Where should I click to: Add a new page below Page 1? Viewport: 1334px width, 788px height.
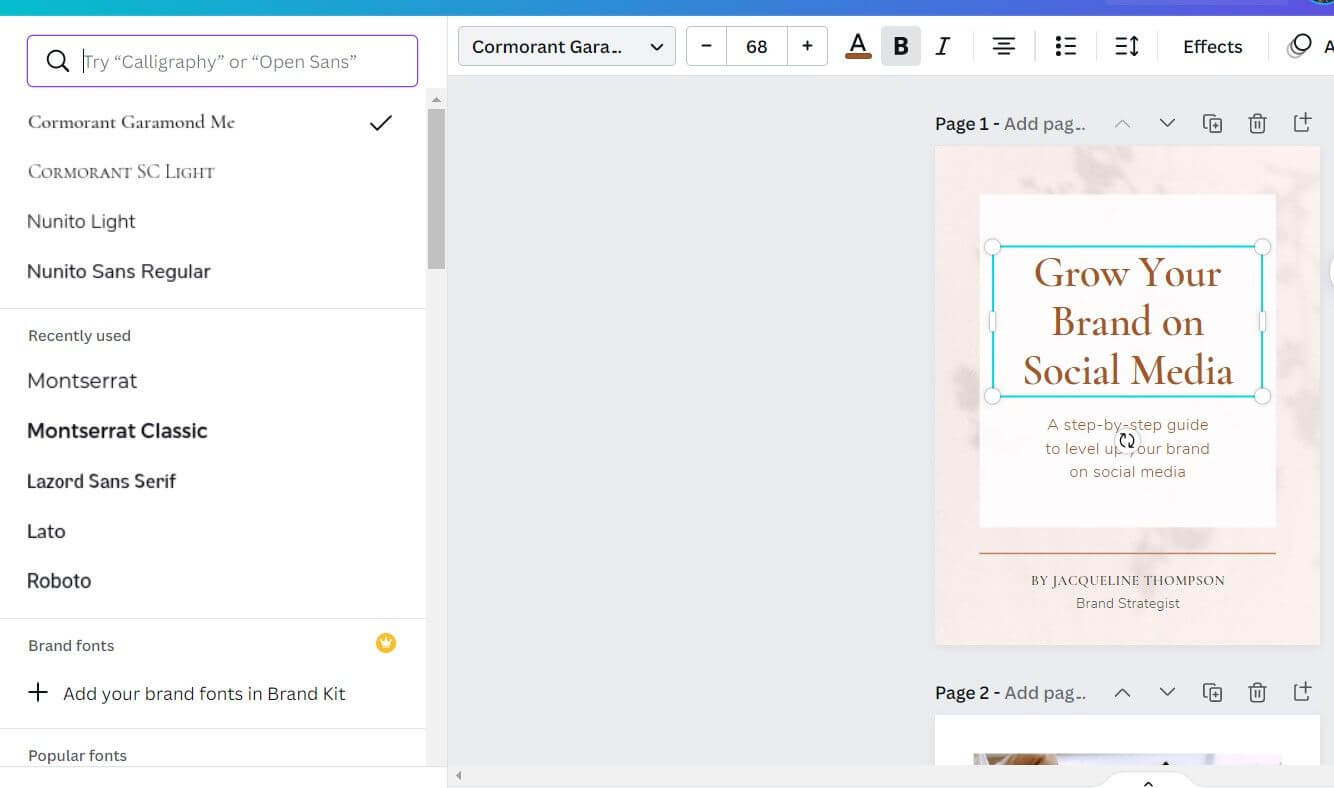pyautogui.click(x=1302, y=122)
